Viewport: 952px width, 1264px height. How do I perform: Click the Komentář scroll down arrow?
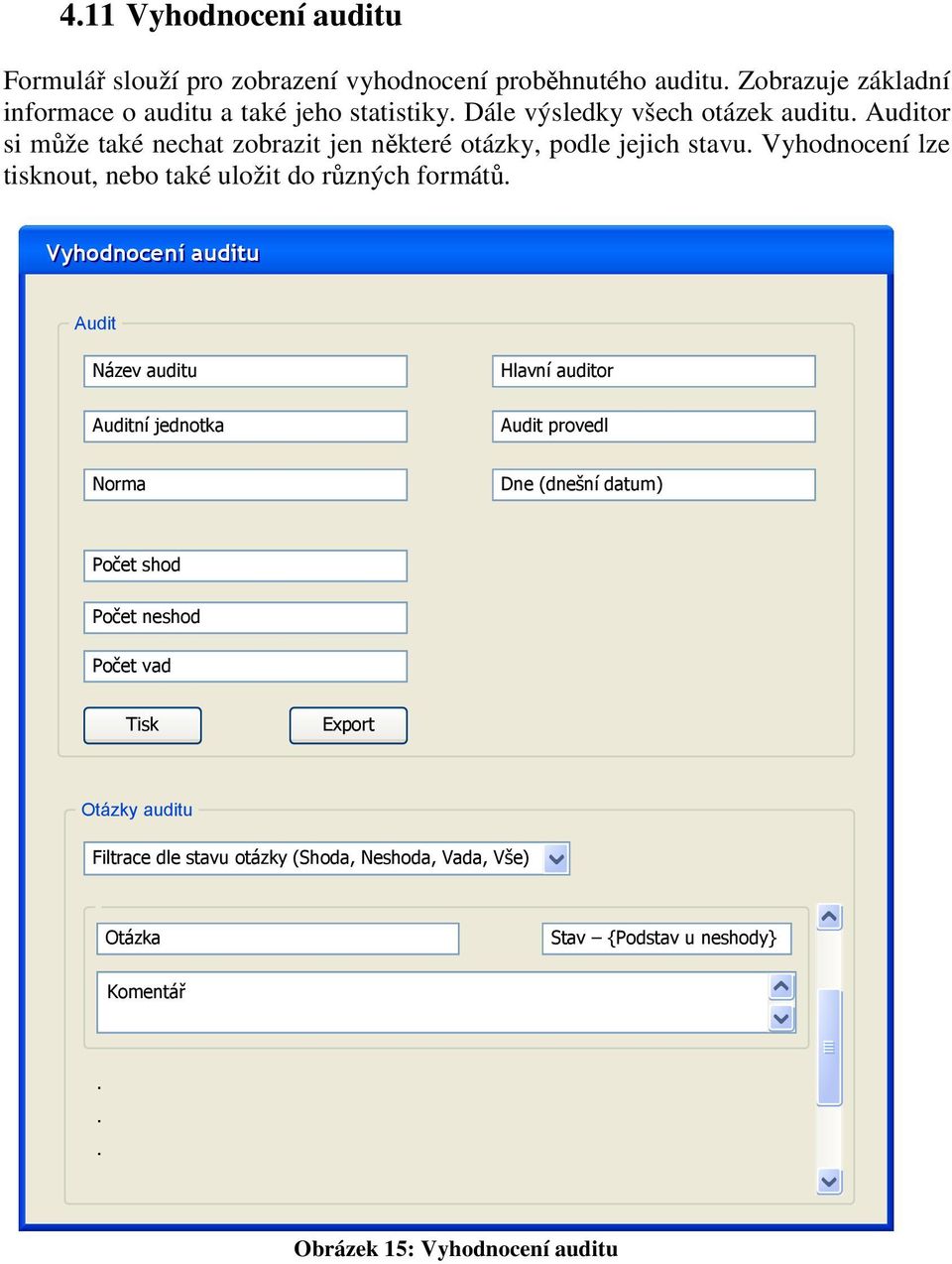point(781,1018)
